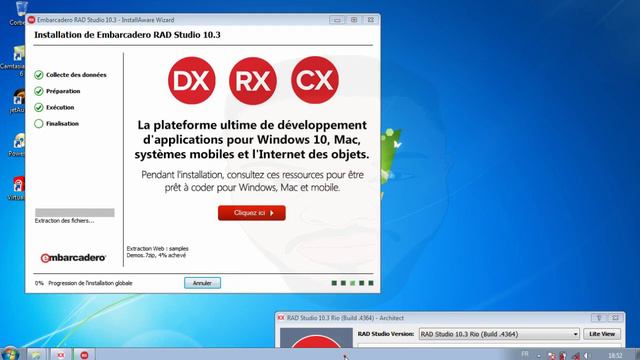Select the jetAudio desktop shortcut
This screenshot has height=360, width=640.
point(17,101)
